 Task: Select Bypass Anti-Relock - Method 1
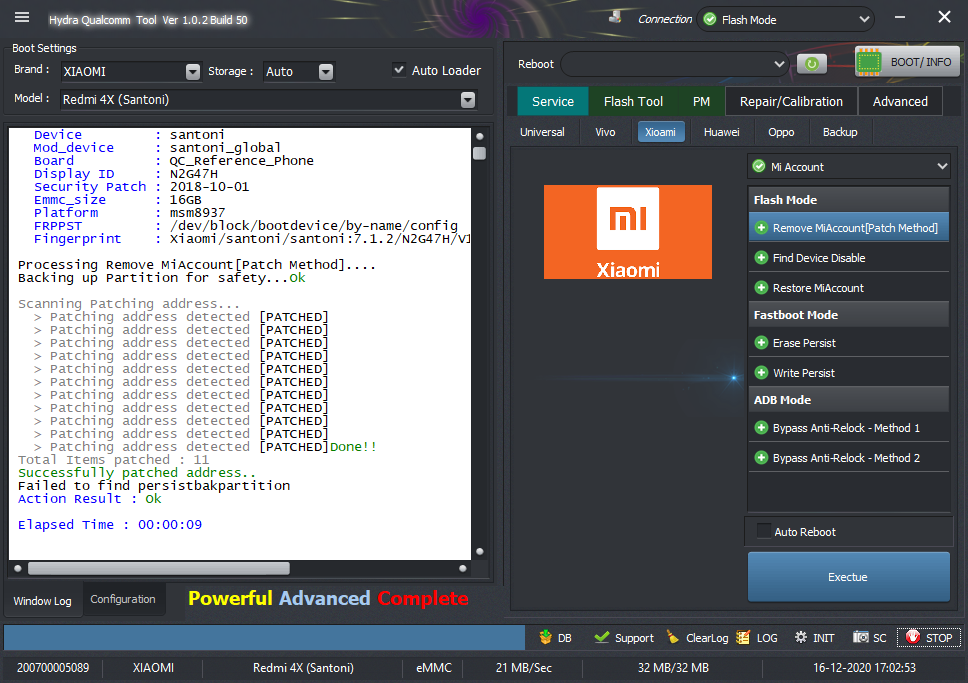[849, 428]
